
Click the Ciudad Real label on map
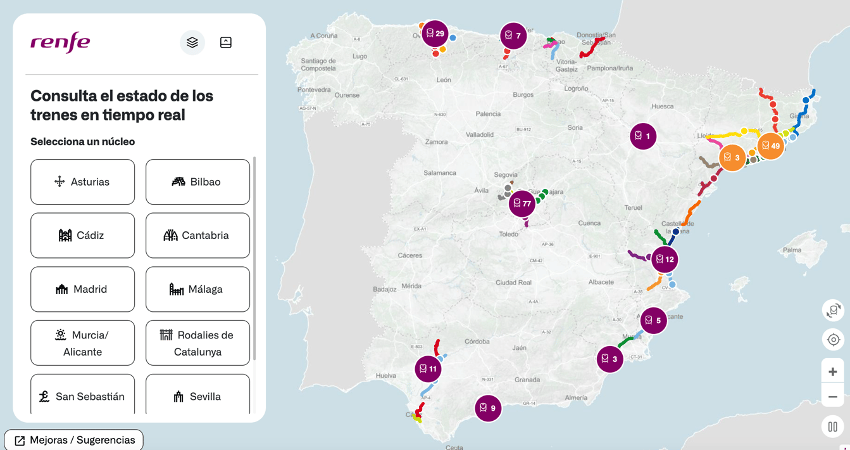pos(513,282)
